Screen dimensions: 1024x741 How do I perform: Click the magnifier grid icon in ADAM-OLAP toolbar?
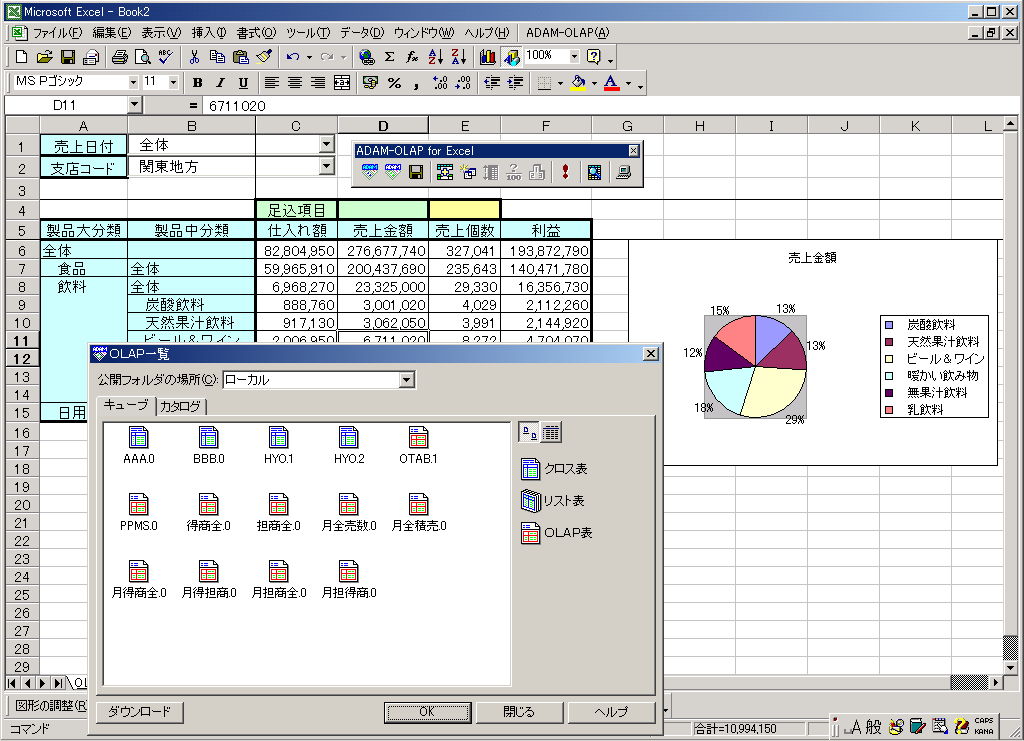click(x=594, y=172)
